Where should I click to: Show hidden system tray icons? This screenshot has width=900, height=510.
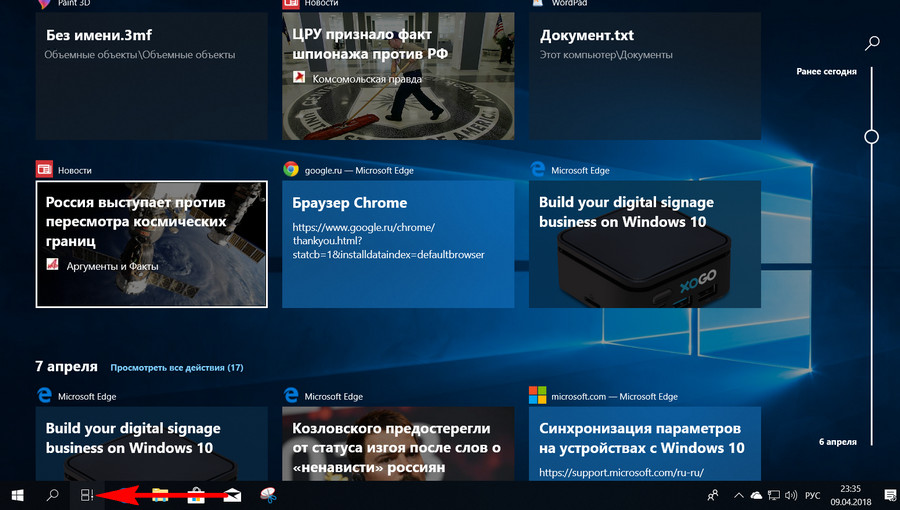click(738, 495)
